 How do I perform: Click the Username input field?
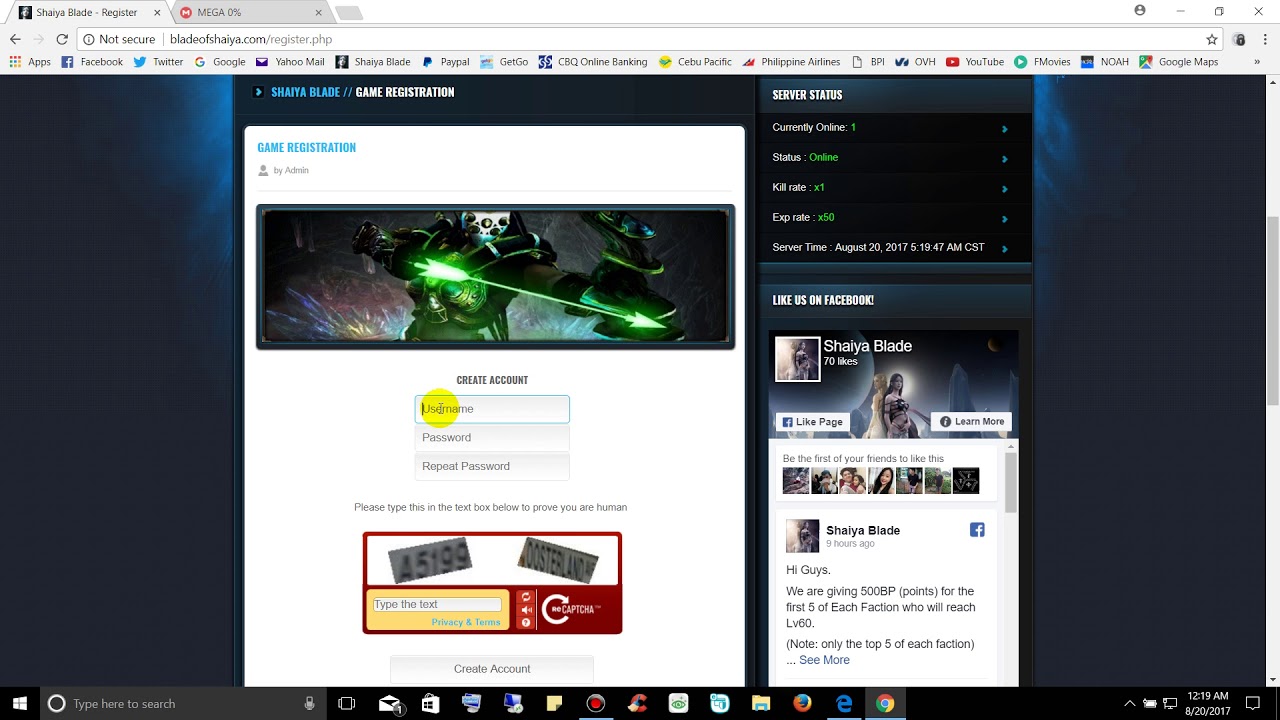(492, 409)
